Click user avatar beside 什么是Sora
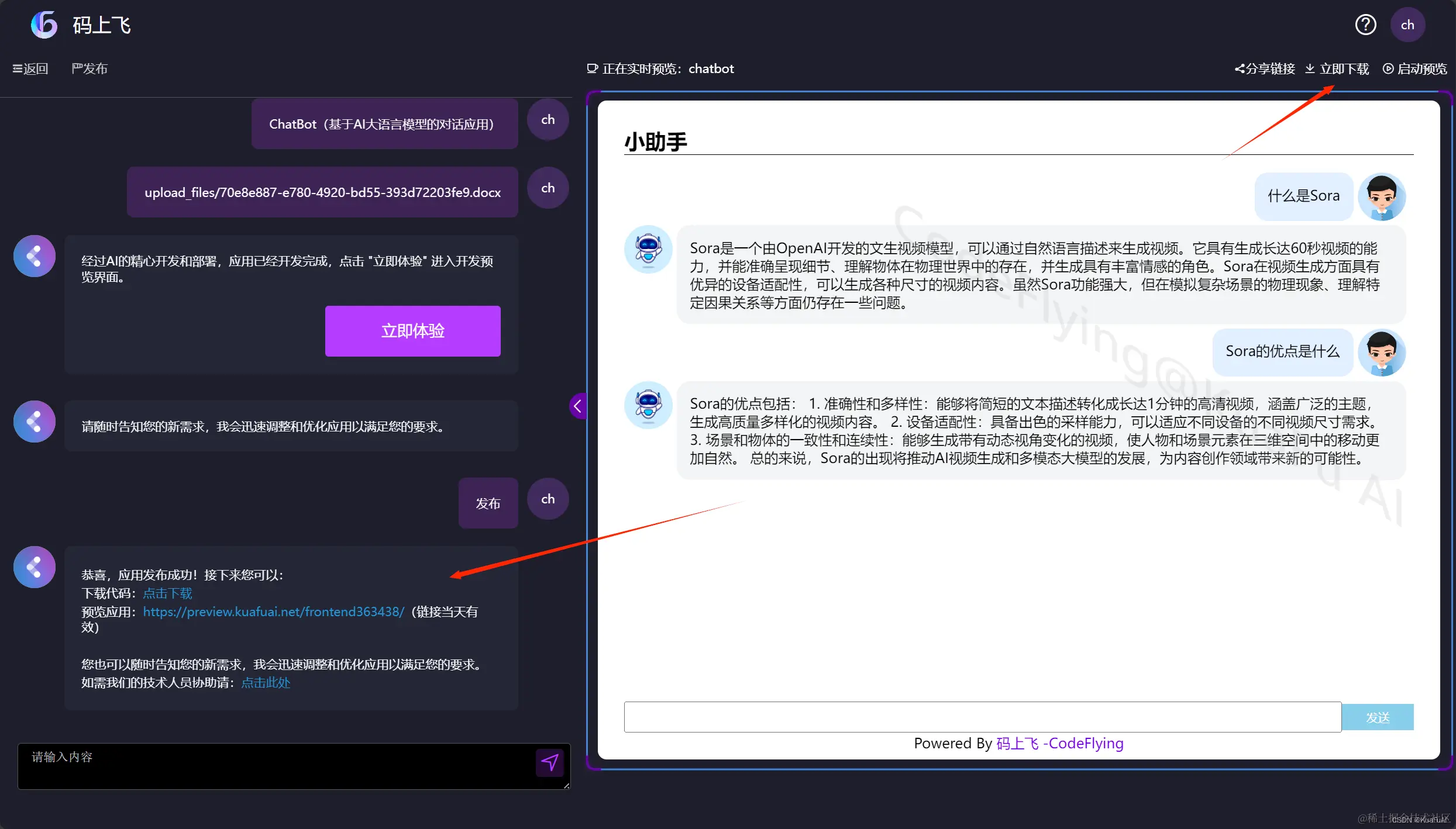 [x=1382, y=197]
